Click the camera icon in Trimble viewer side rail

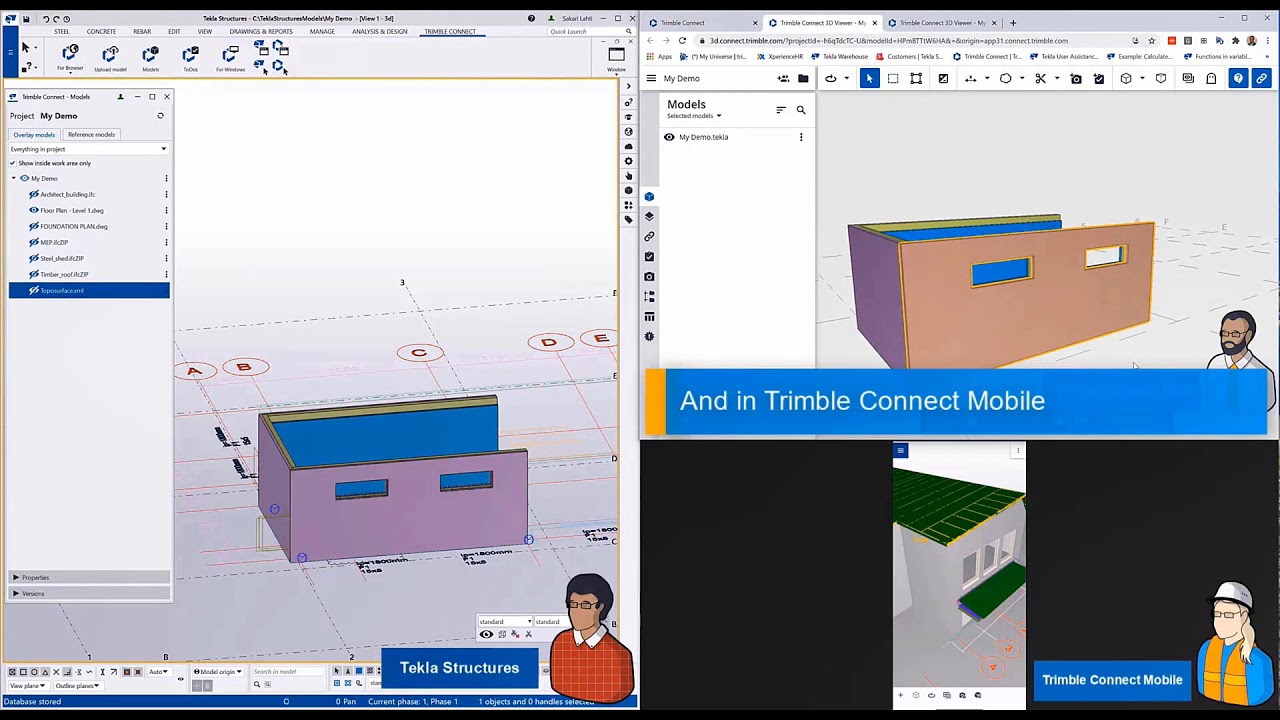tap(649, 276)
